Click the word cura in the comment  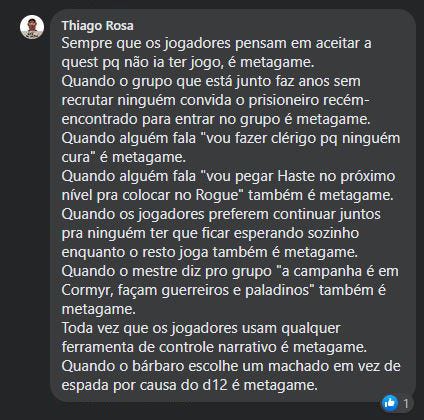click(x=76, y=157)
